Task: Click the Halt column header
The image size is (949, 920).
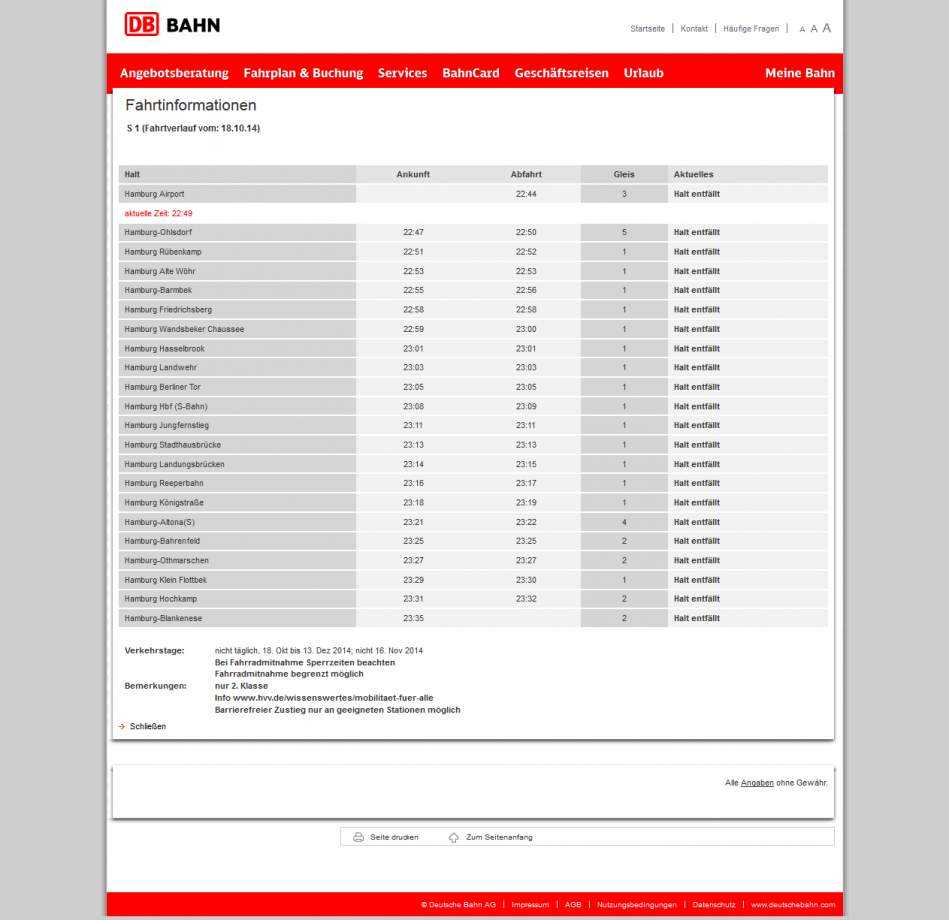Action: [x=132, y=174]
